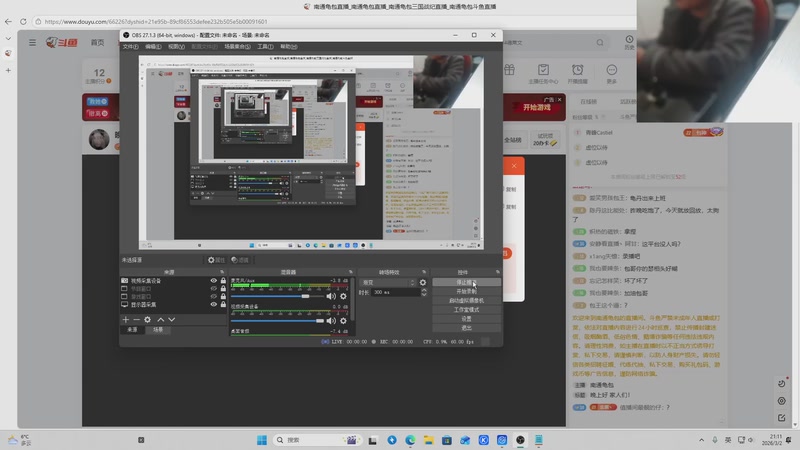Screen dimensions: 800x450
Task: Move the source up with the arrow
Action: pyautogui.click(x=161, y=319)
